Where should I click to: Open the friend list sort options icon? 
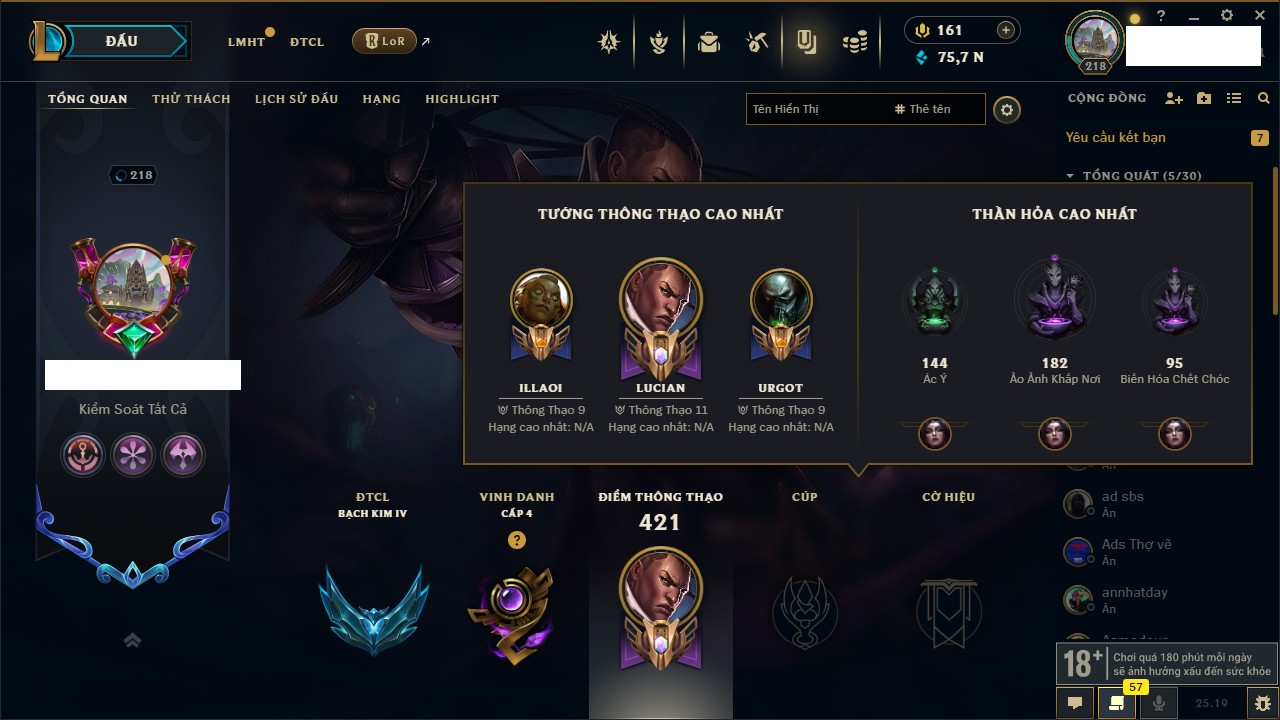pyautogui.click(x=1234, y=98)
